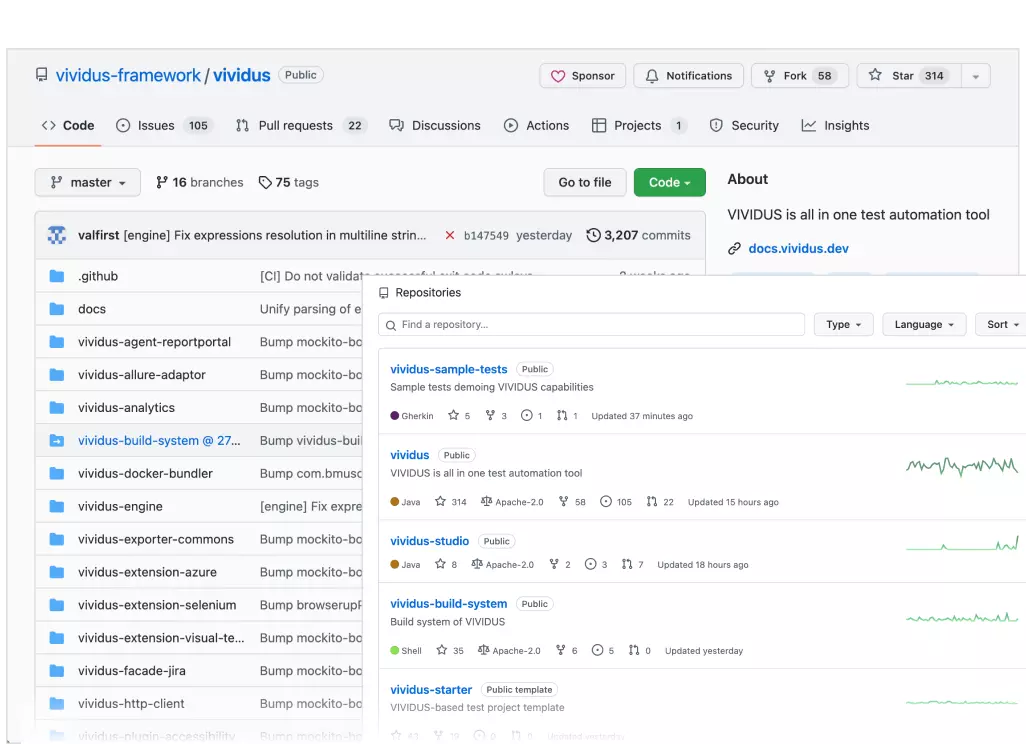Open the vividus-analytics folder
Viewport: 1026px width, 744px height.
coord(126,408)
